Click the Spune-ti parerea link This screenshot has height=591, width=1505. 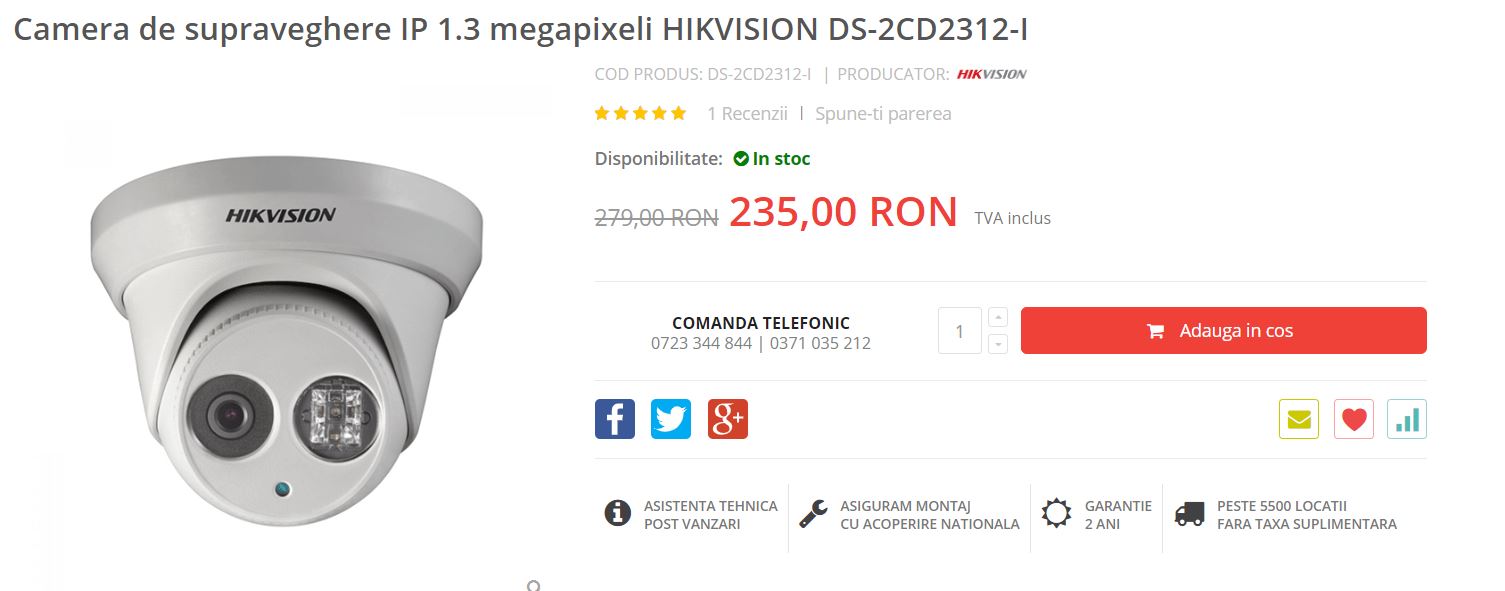coord(883,114)
